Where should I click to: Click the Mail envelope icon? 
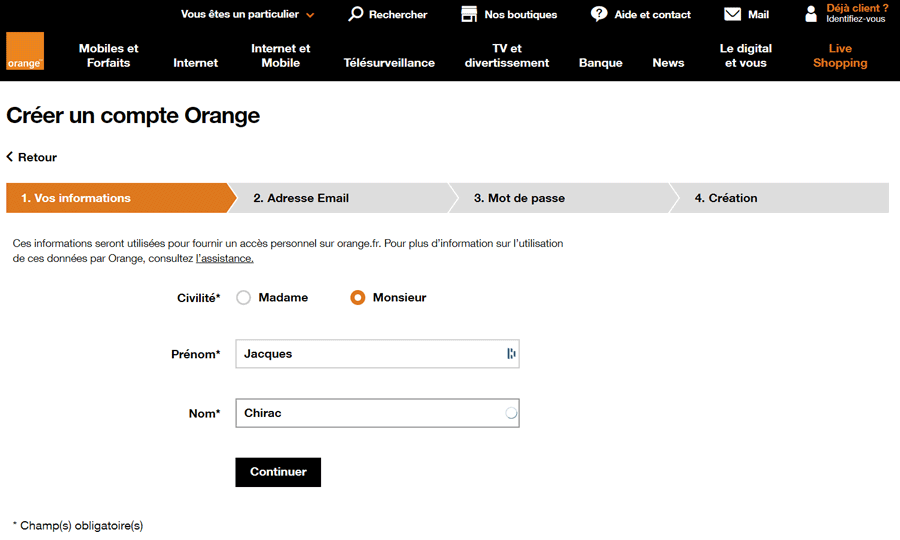[x=732, y=14]
